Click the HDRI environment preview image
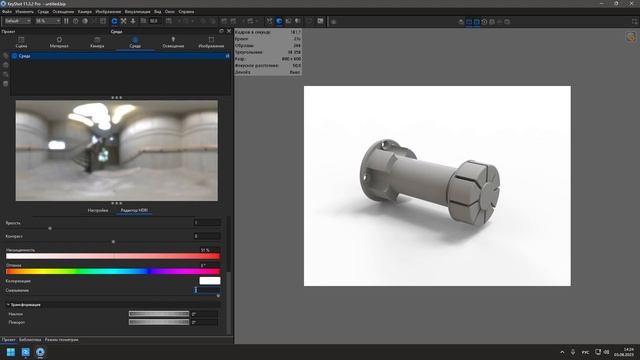 [117, 151]
